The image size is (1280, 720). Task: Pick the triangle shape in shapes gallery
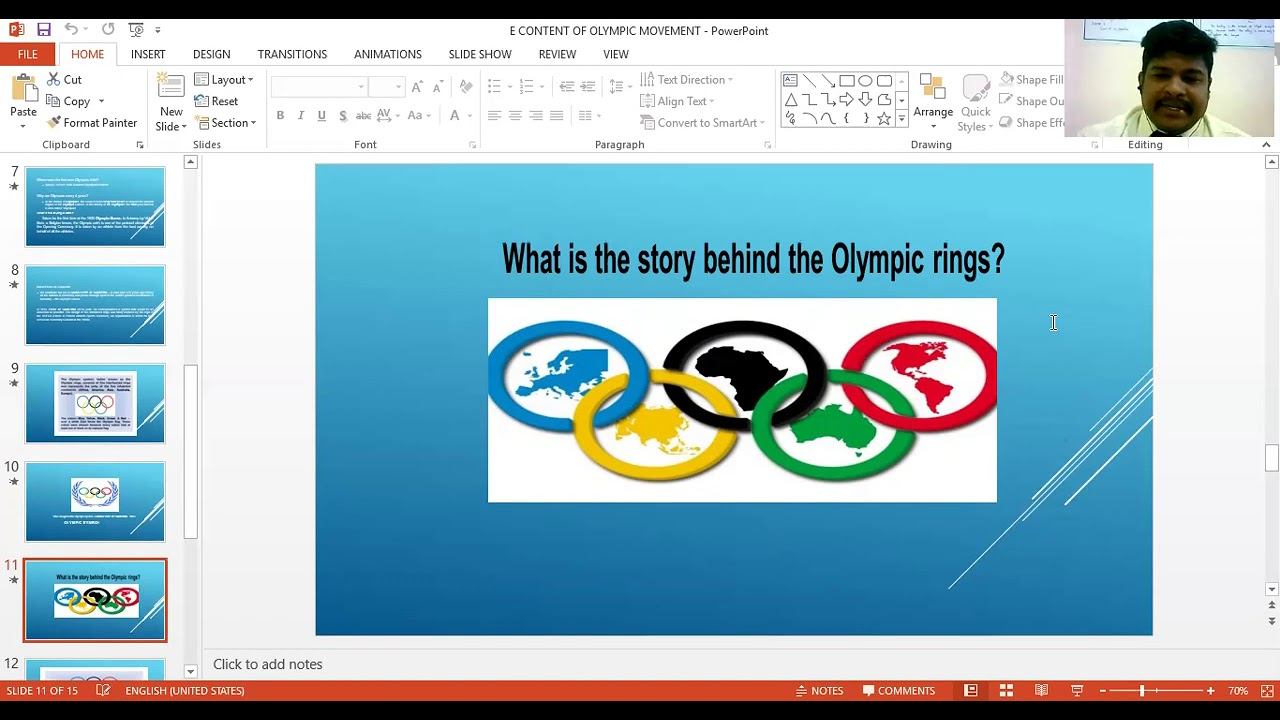coord(791,100)
